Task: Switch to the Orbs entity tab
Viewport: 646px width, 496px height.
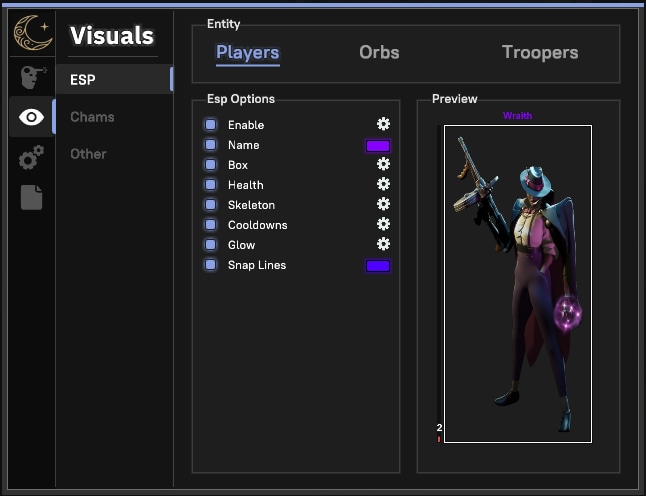Action: [379, 53]
